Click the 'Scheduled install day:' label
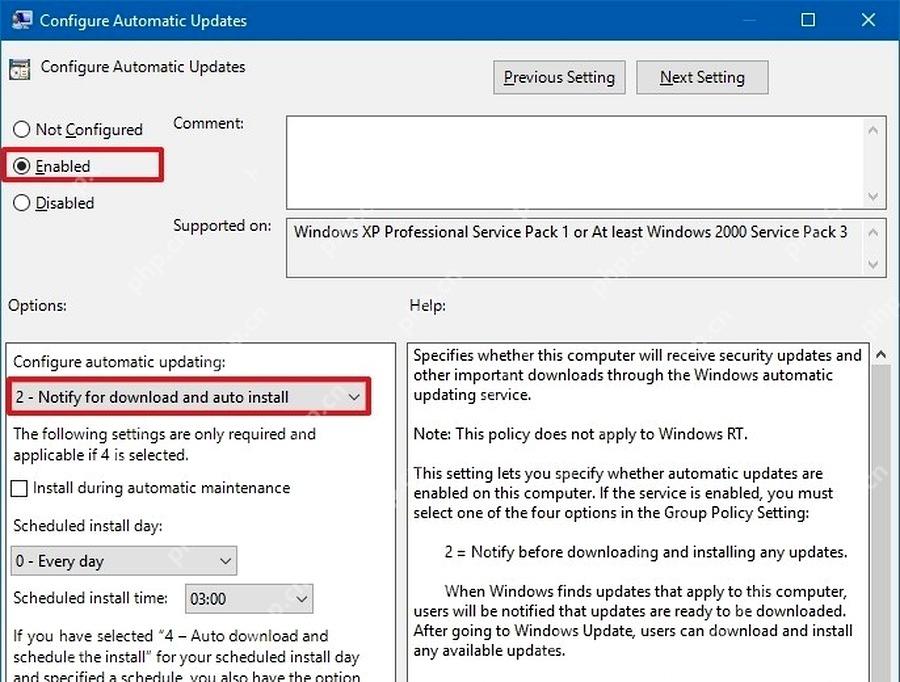The height and width of the screenshot is (682, 900). tap(88, 526)
